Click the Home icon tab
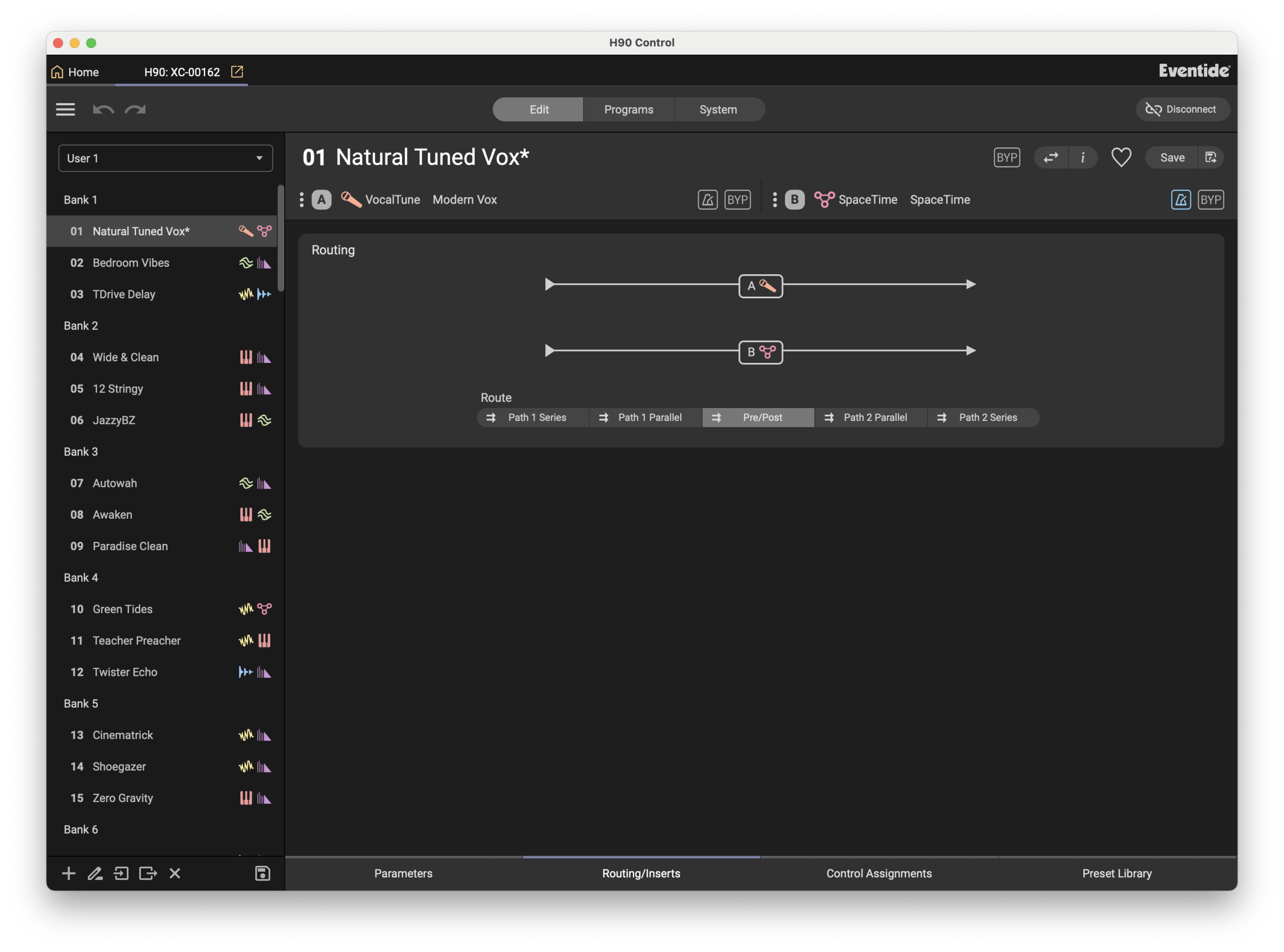The height and width of the screenshot is (952, 1284). (75, 72)
